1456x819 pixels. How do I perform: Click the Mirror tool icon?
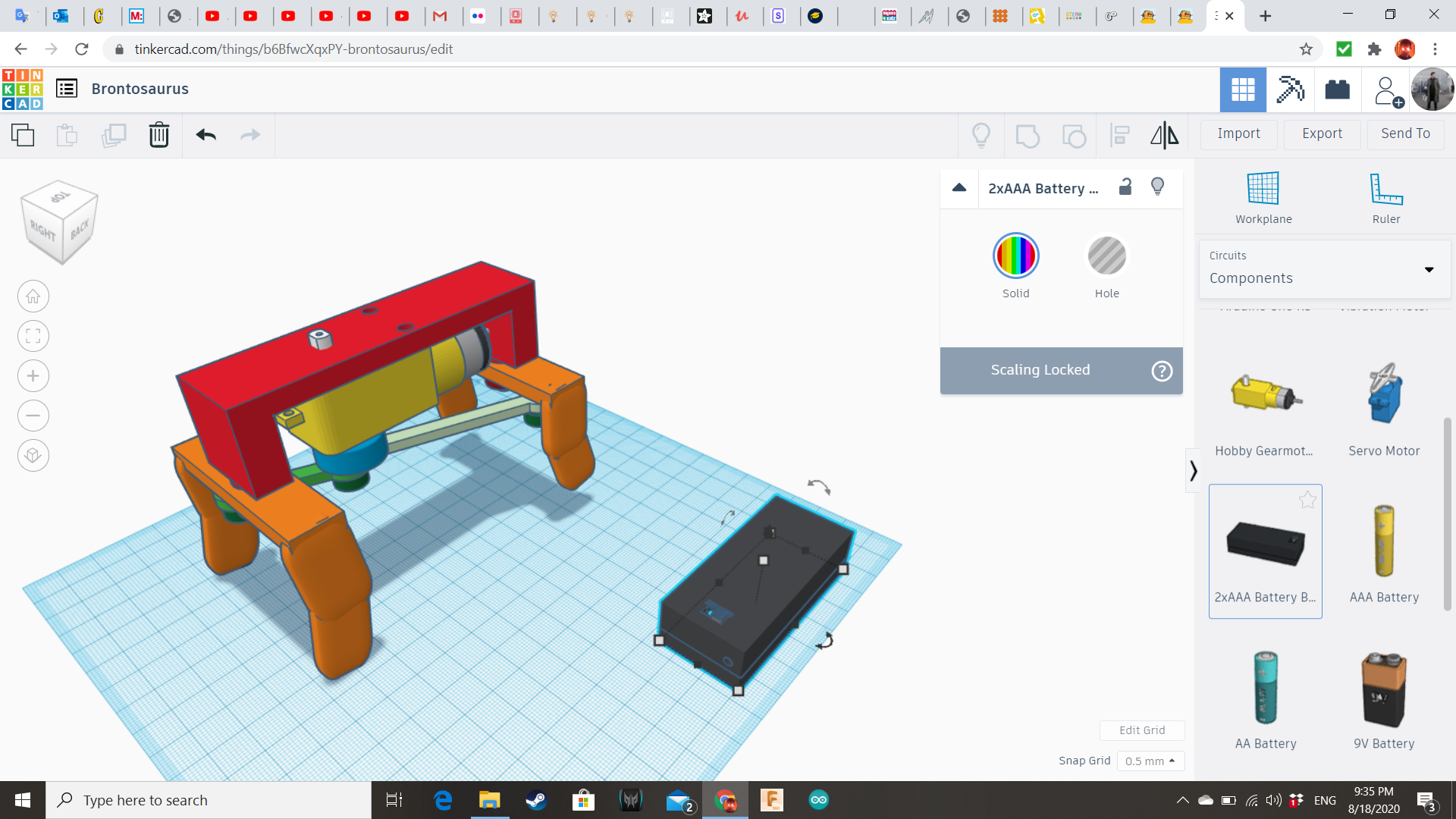[1164, 135]
